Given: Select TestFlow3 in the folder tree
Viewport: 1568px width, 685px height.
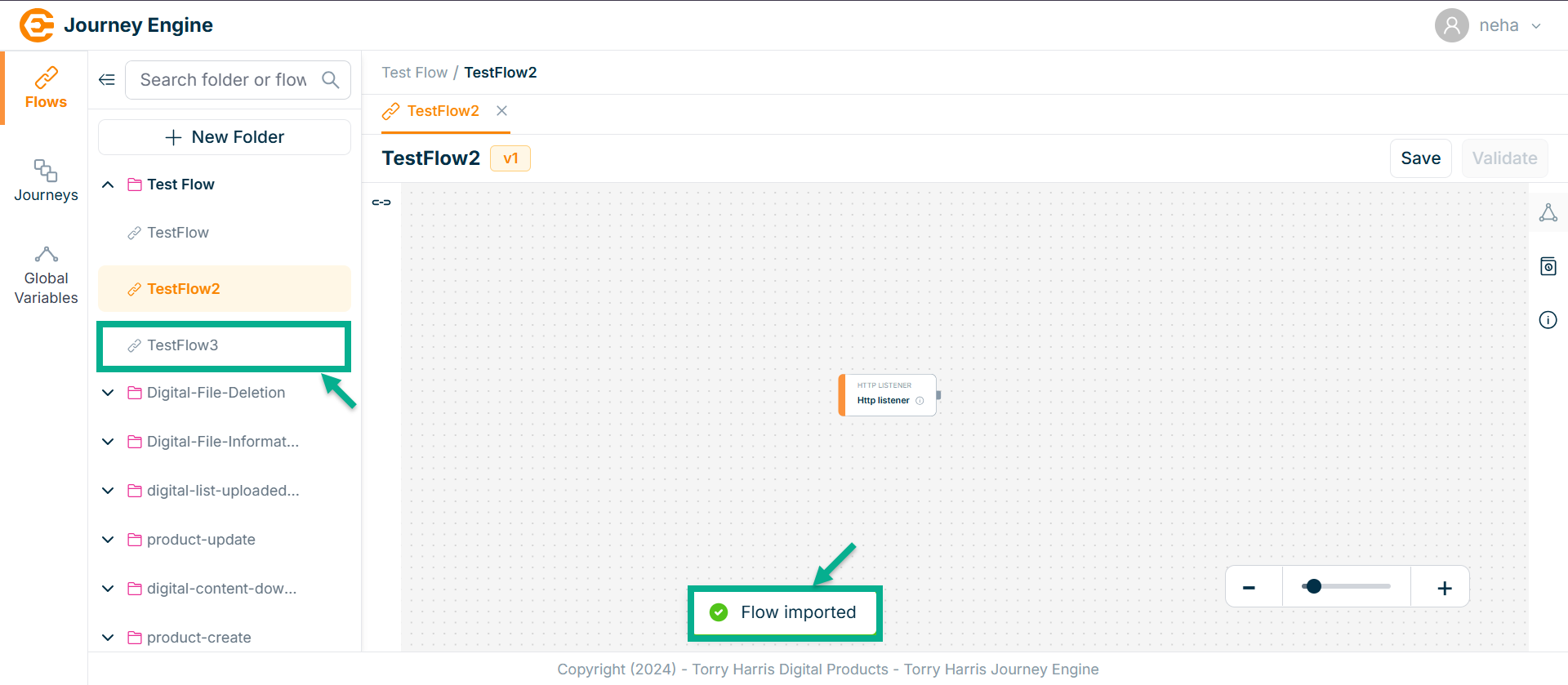Looking at the screenshot, I should pos(183,345).
